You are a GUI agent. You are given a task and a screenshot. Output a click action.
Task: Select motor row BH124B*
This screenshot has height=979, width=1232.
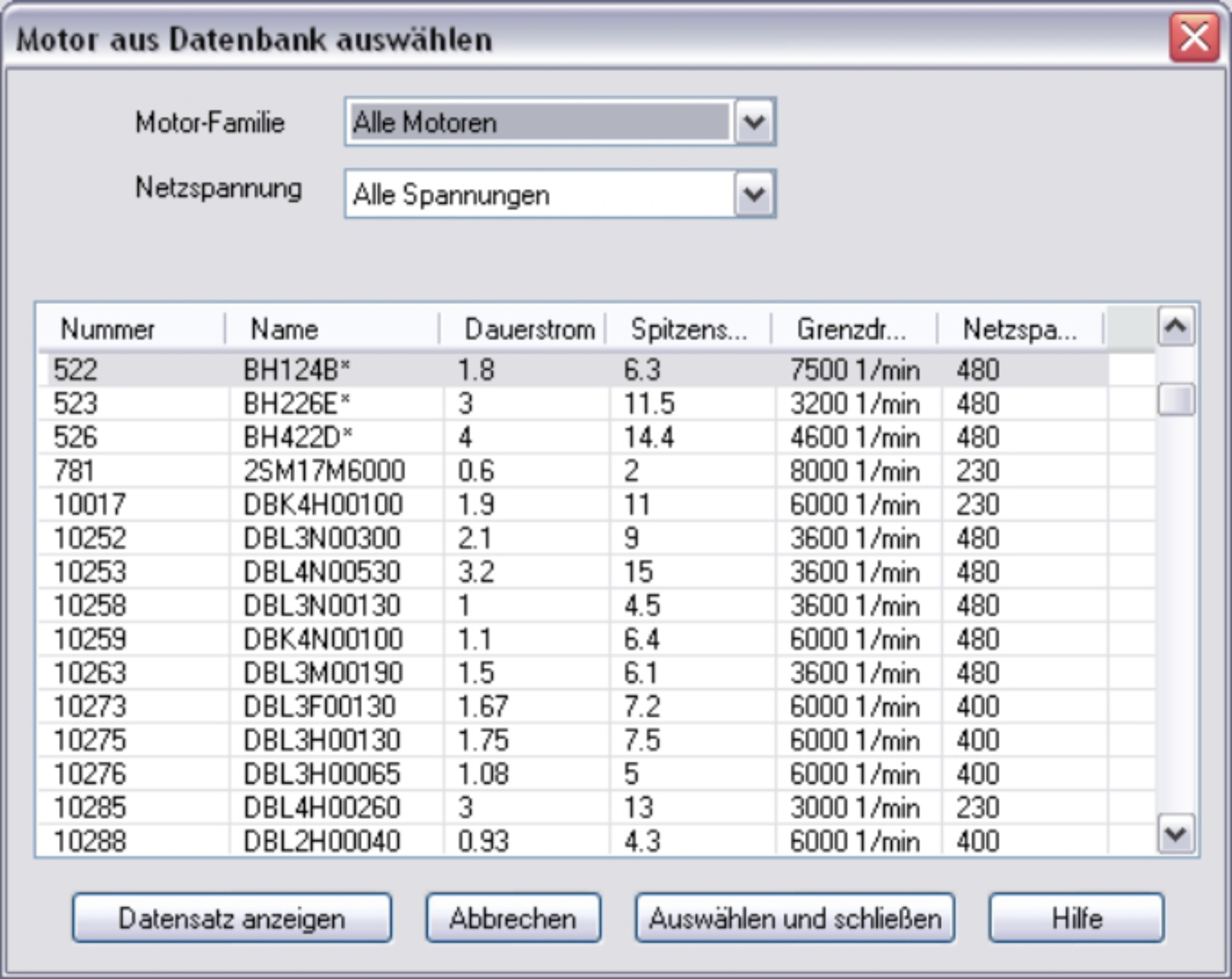click(296, 369)
